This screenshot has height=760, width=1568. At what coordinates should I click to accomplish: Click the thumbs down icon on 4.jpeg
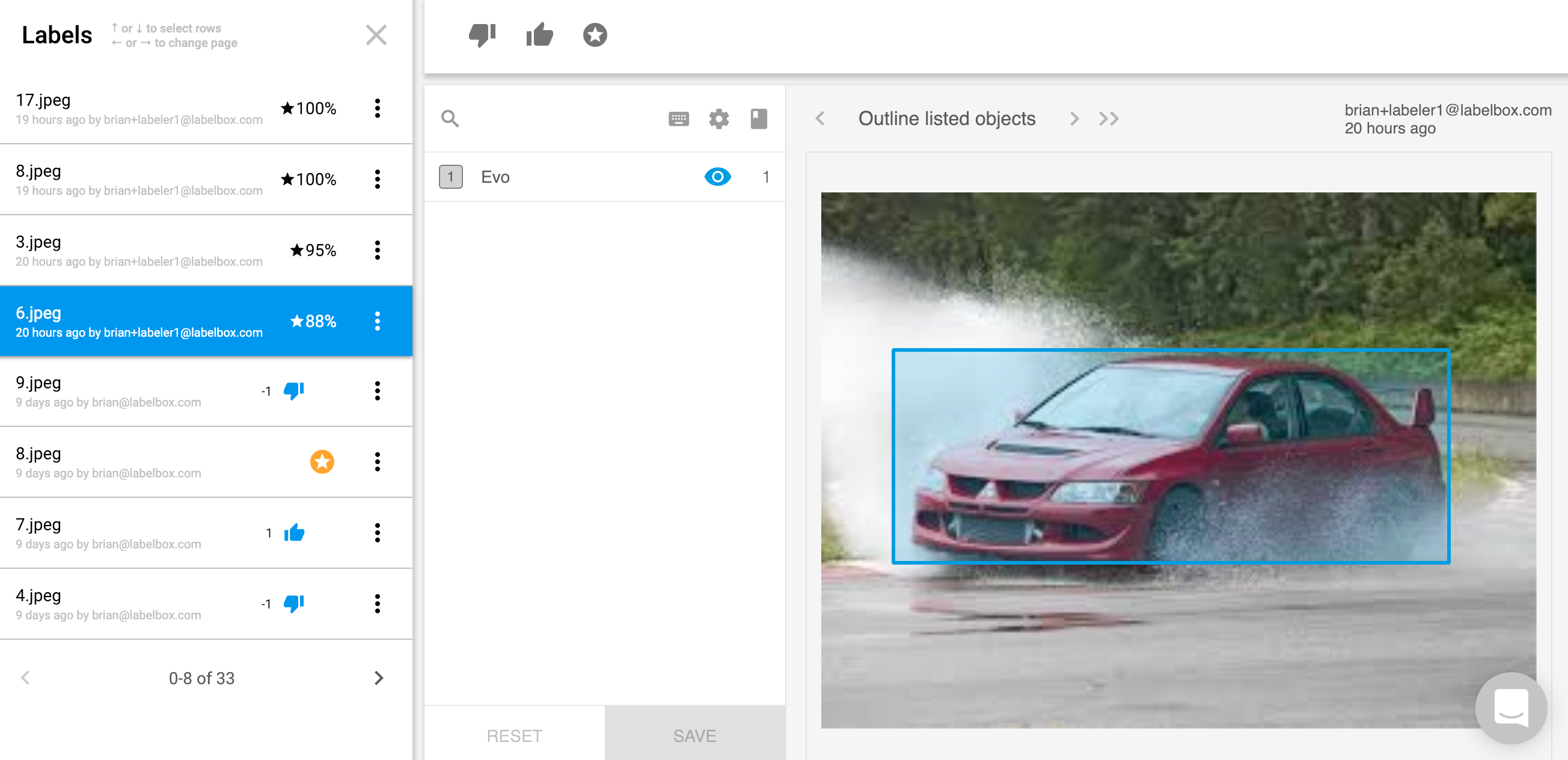pos(294,604)
